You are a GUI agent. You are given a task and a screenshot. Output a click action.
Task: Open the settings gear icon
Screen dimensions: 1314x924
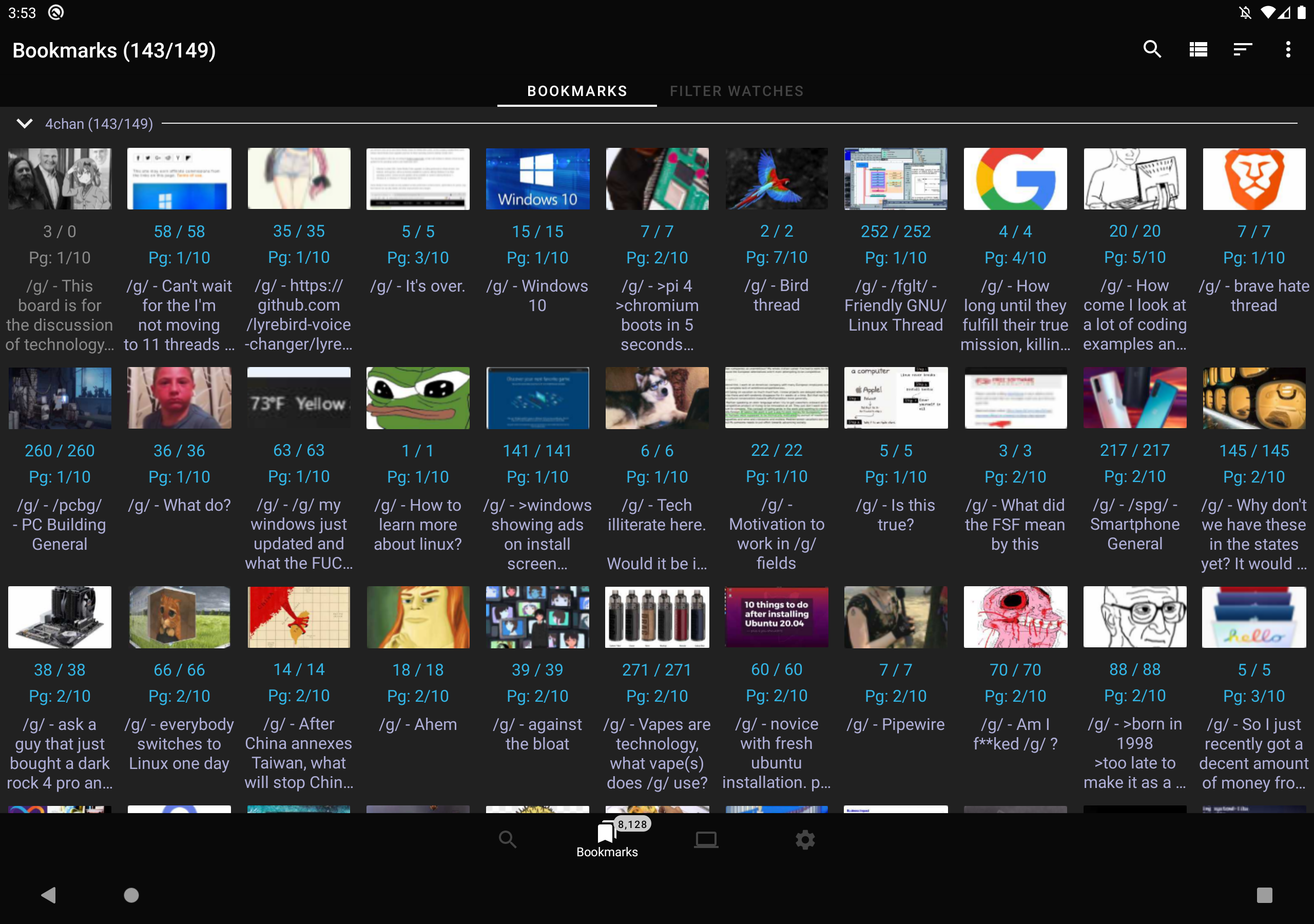805,840
